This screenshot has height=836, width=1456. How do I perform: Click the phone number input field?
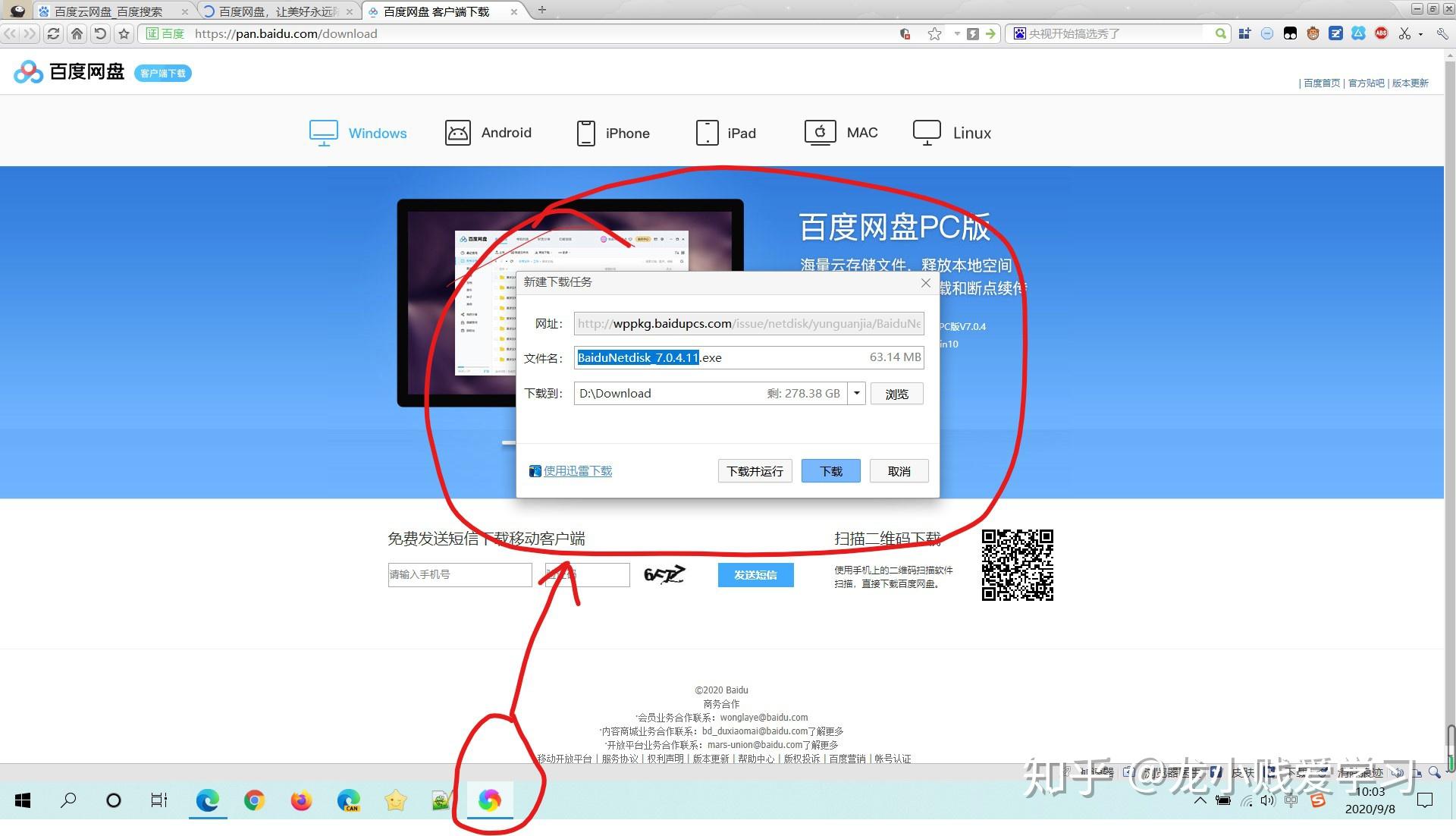460,575
